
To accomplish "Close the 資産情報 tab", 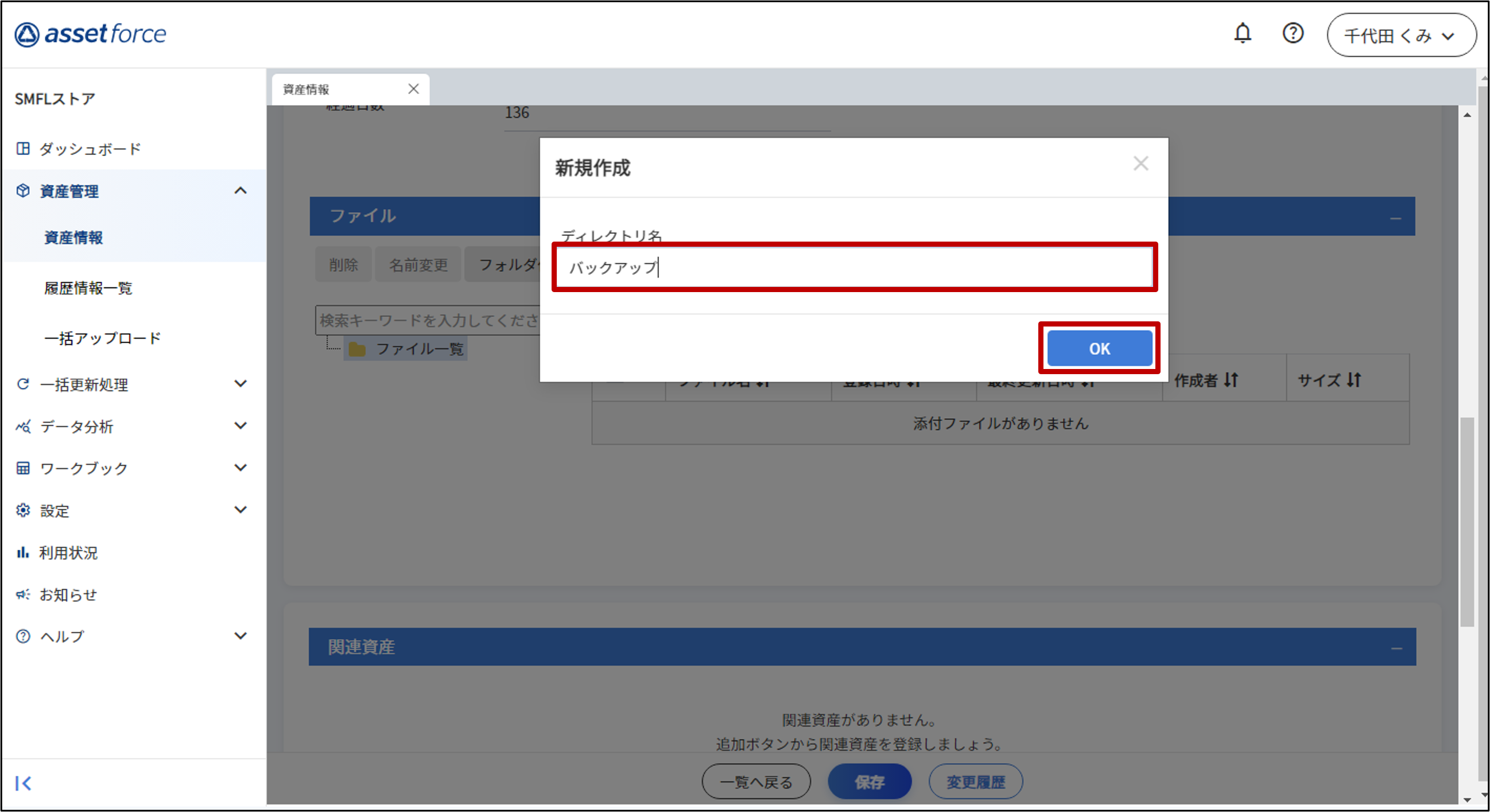I will pos(413,89).
